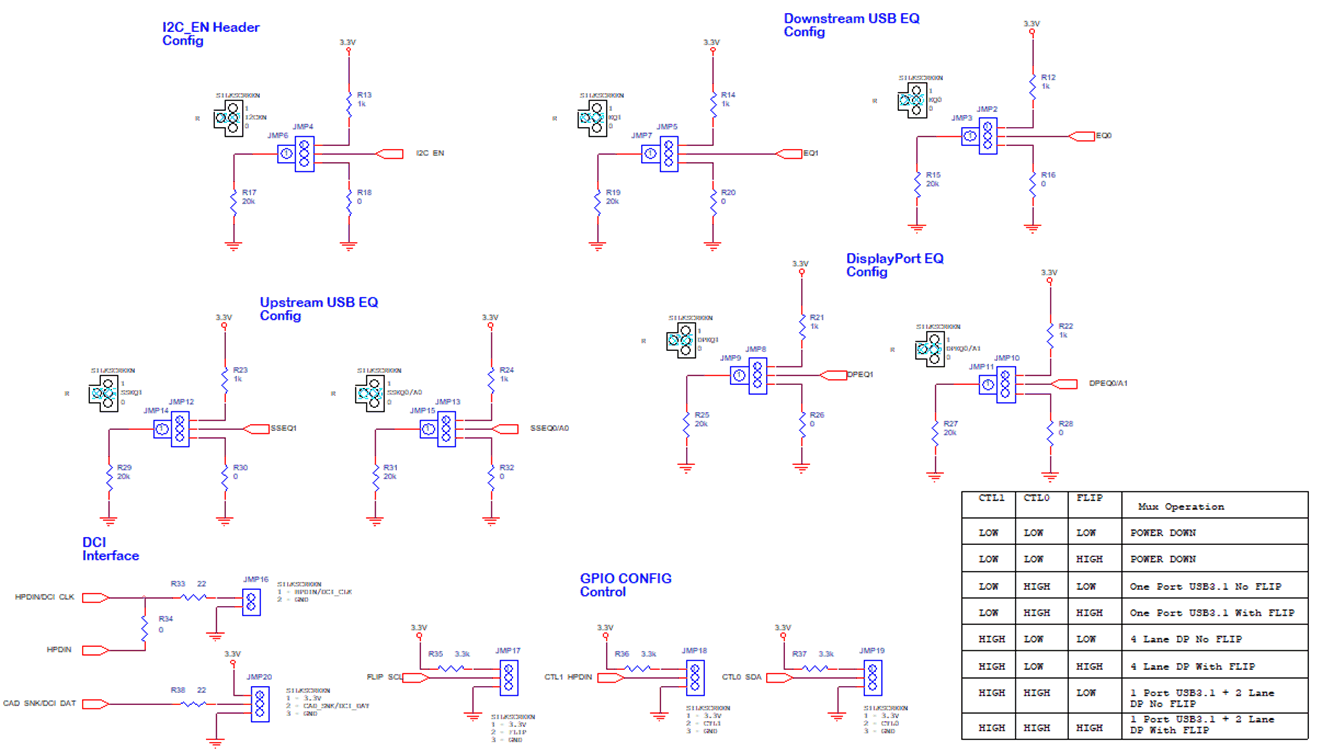Click the CTL1 HPDIN port label
This screenshot has height=754, width=1320.
[x=568, y=677]
